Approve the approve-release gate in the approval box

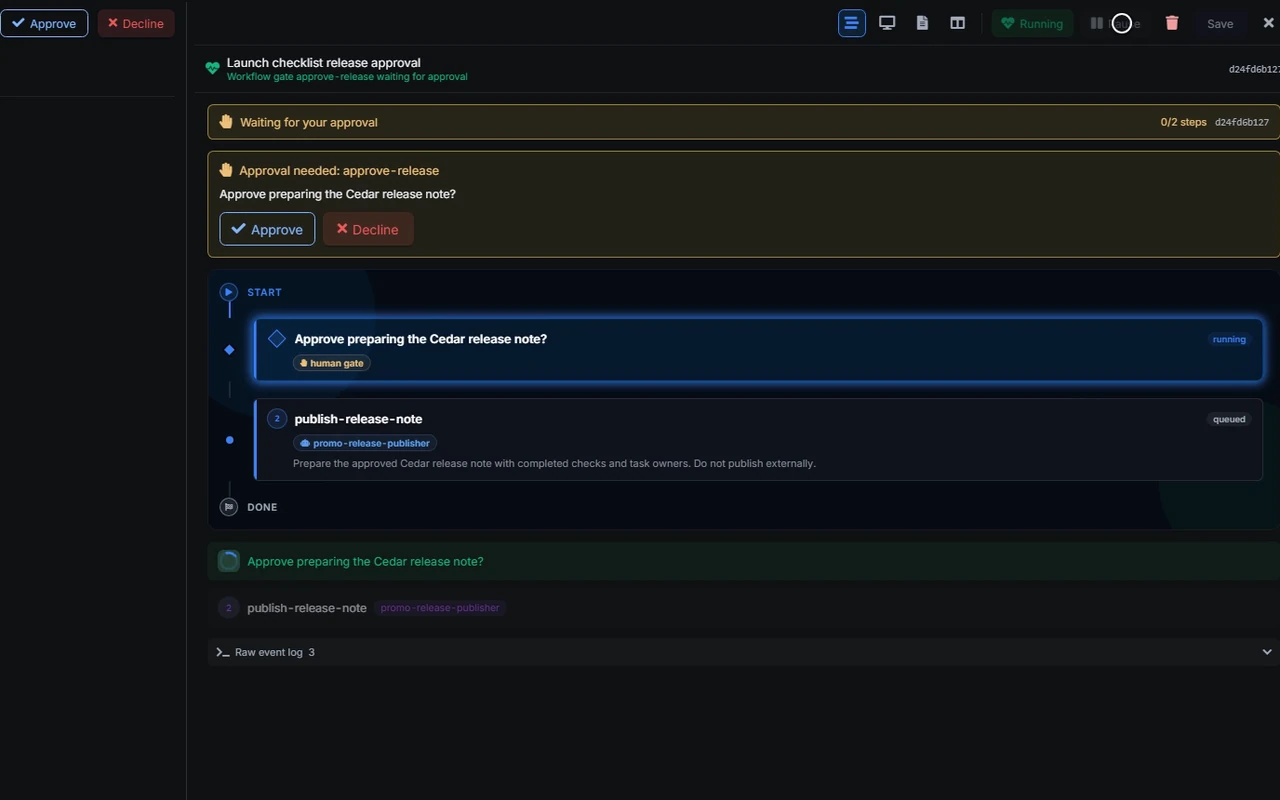coord(267,229)
